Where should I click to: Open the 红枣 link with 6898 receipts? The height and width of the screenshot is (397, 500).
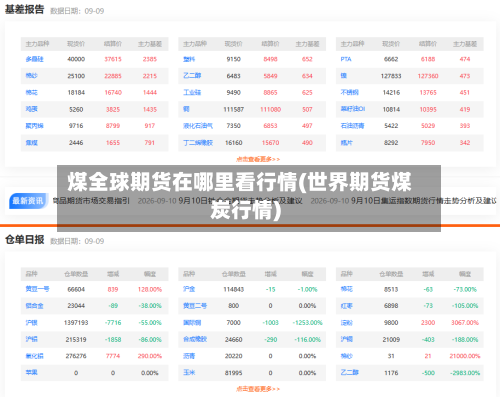[347, 306]
